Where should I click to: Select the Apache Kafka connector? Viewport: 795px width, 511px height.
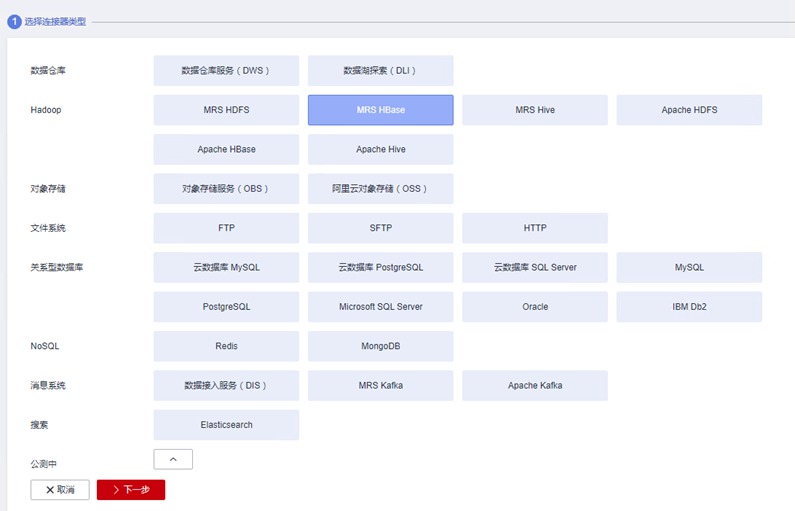click(x=535, y=385)
